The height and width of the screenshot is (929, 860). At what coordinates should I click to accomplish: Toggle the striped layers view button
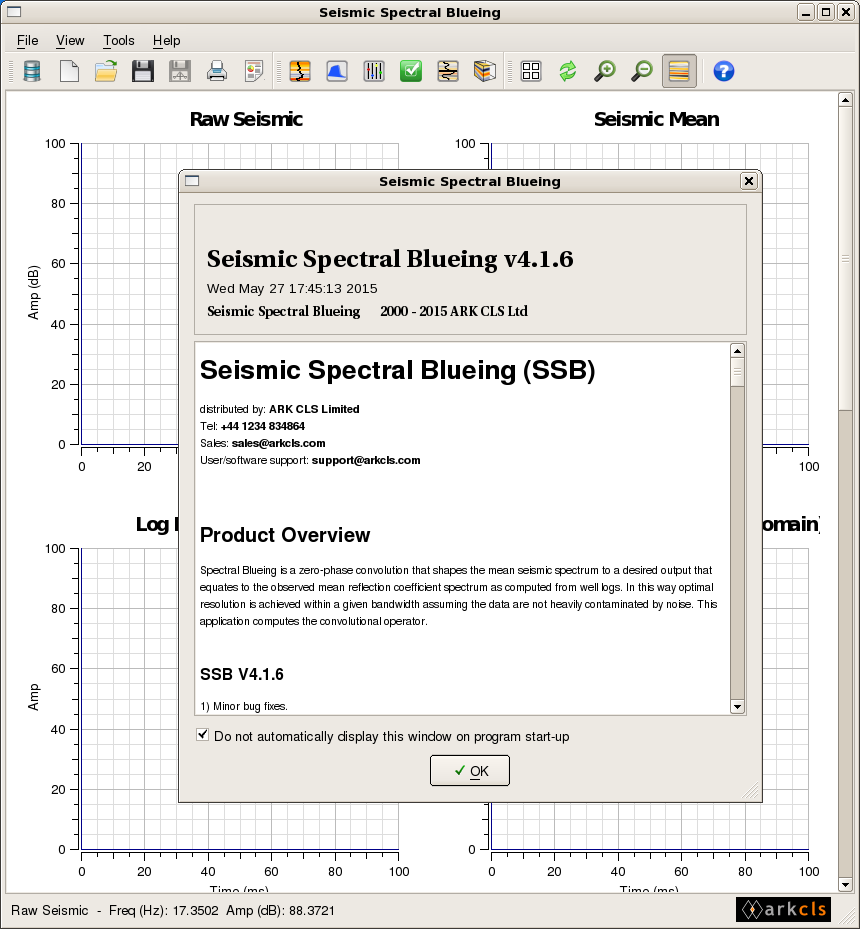click(x=679, y=71)
